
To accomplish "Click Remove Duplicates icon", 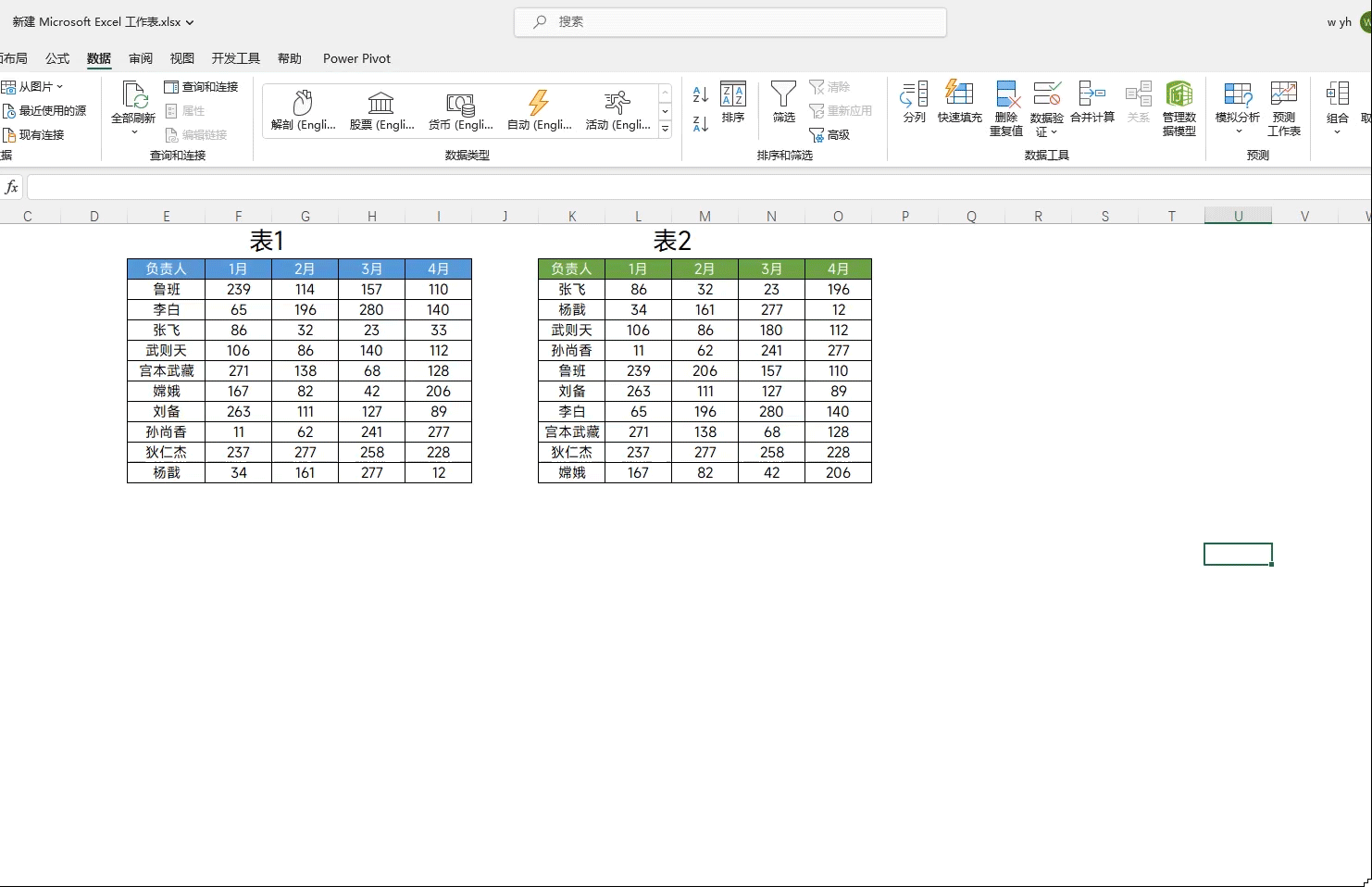I will pos(1006,94).
